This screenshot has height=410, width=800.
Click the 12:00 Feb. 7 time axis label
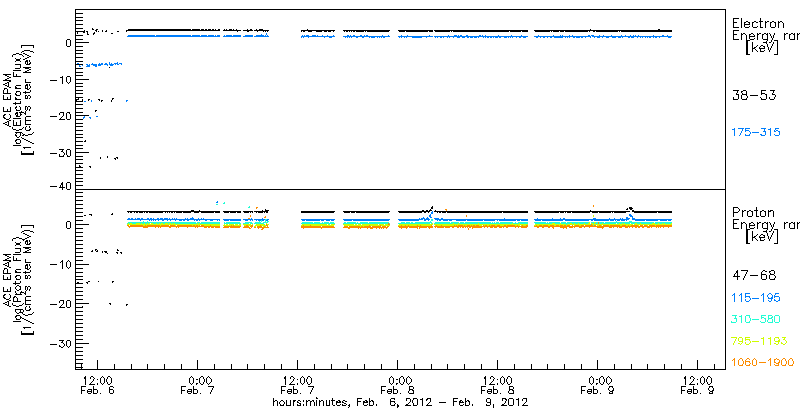[x=297, y=385]
